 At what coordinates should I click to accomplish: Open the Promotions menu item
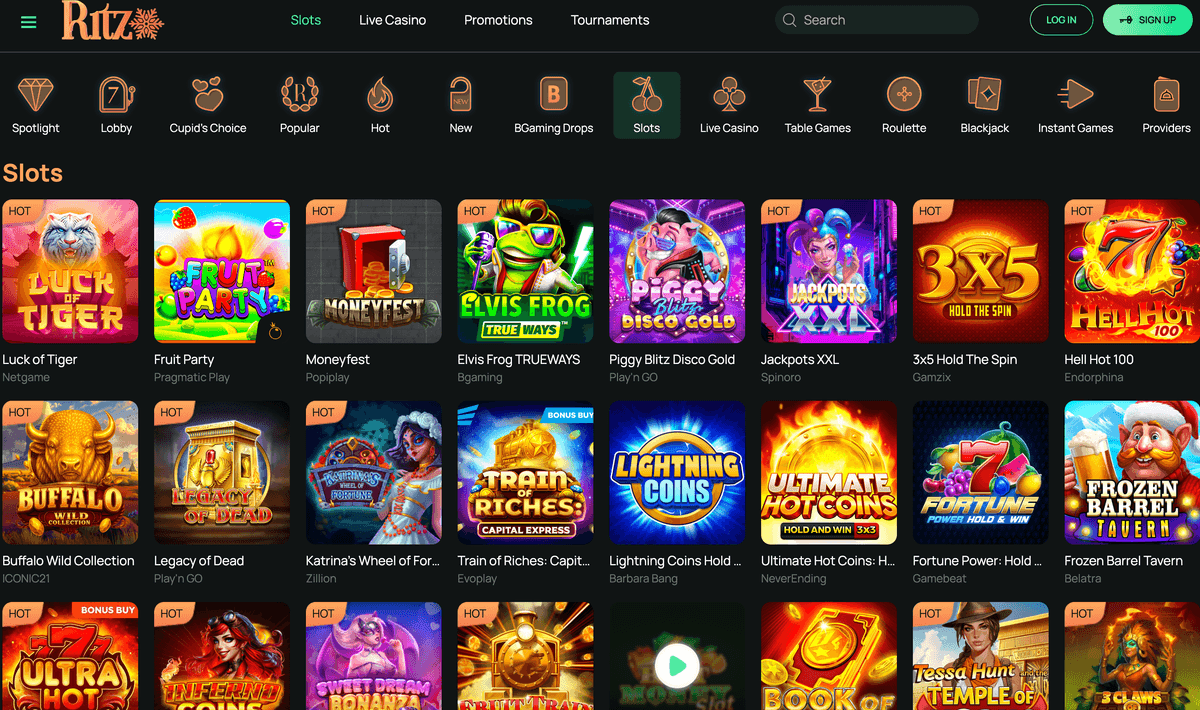tap(498, 20)
